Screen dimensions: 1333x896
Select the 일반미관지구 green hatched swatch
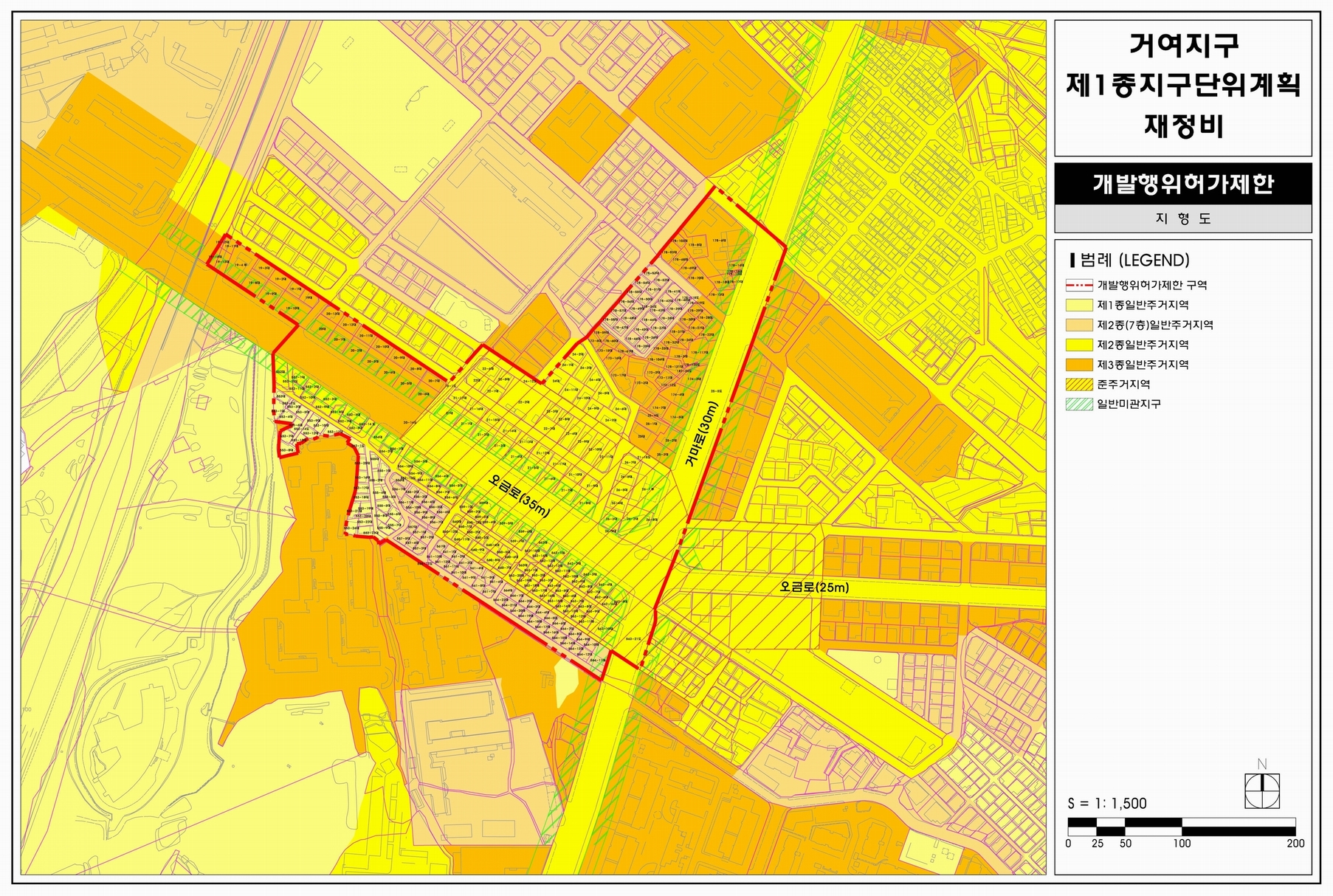pyautogui.click(x=1079, y=404)
